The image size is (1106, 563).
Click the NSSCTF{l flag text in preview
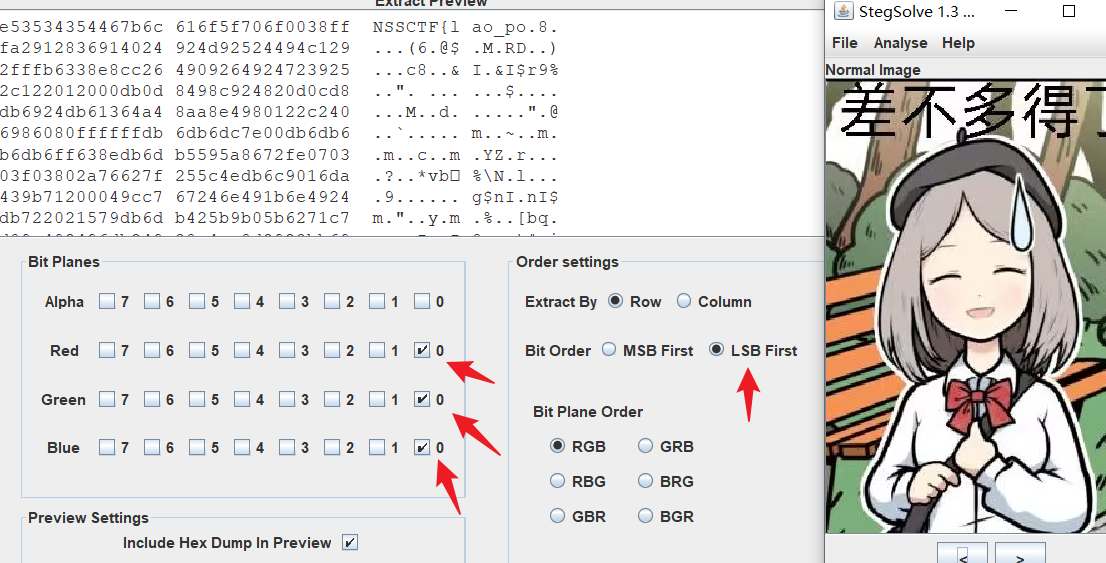pyautogui.click(x=415, y=28)
